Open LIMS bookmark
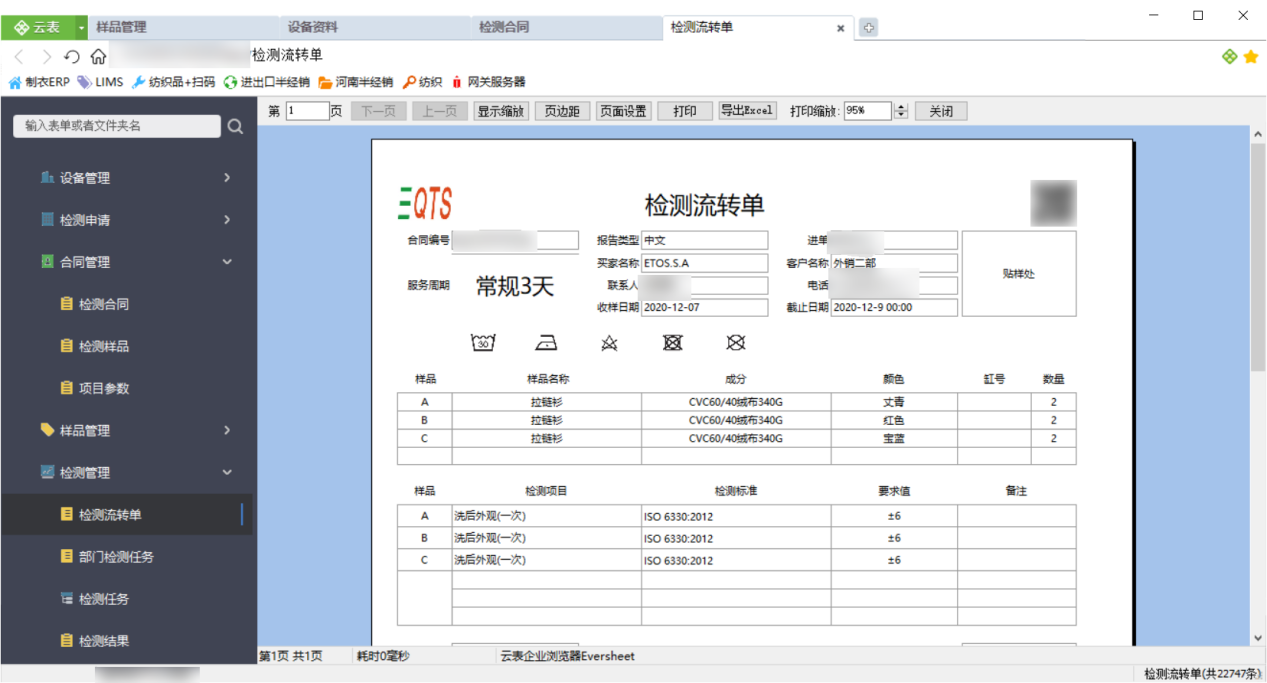The width and height of the screenshot is (1267, 683). (x=100, y=82)
